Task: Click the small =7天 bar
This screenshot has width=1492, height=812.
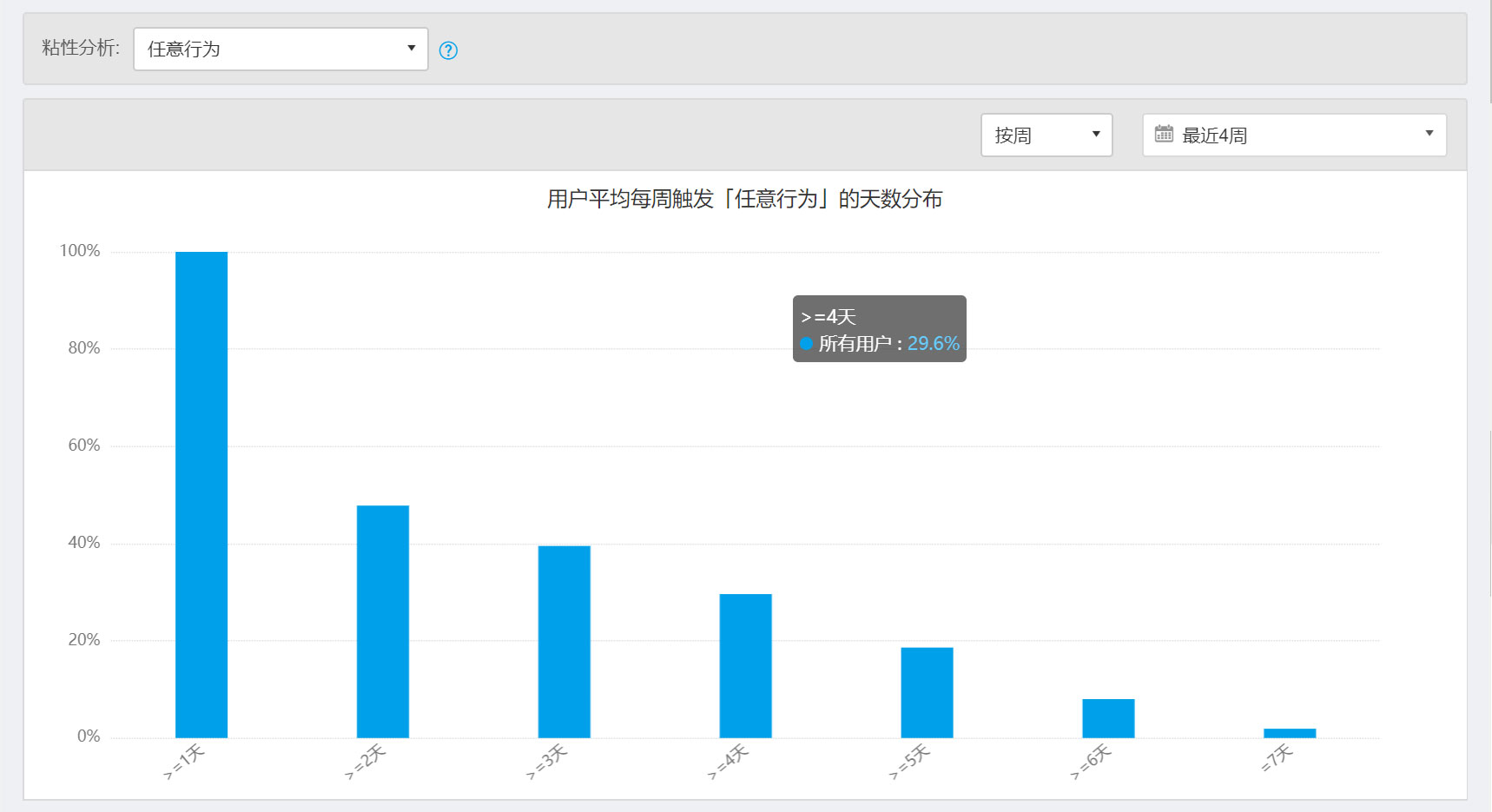Action: click(x=1289, y=733)
